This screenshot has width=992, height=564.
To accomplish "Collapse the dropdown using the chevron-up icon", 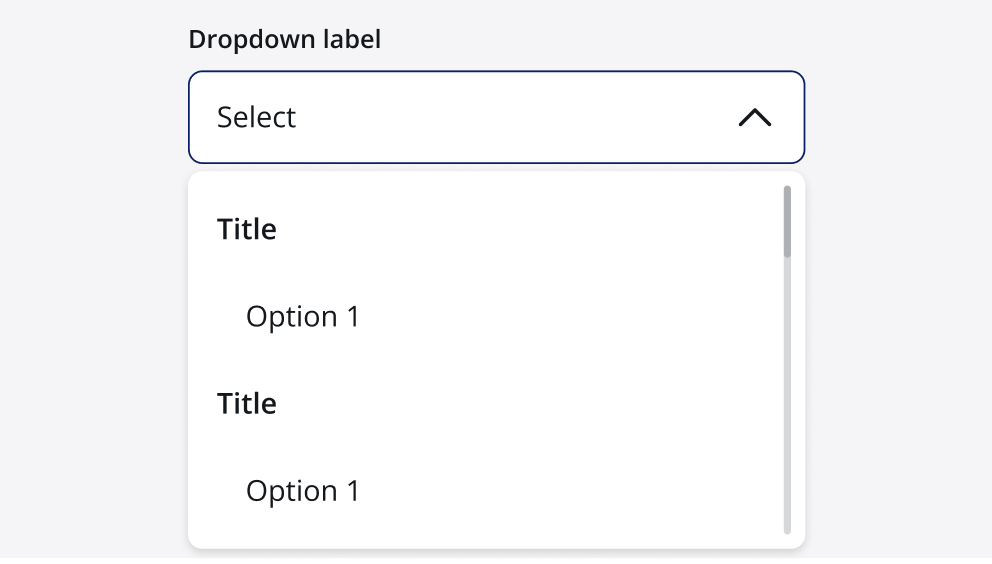I will click(x=755, y=118).
